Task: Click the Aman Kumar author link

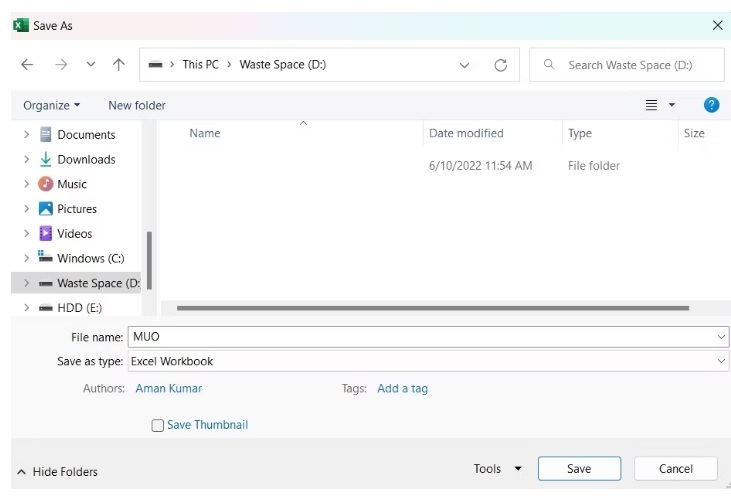Action: coord(169,388)
